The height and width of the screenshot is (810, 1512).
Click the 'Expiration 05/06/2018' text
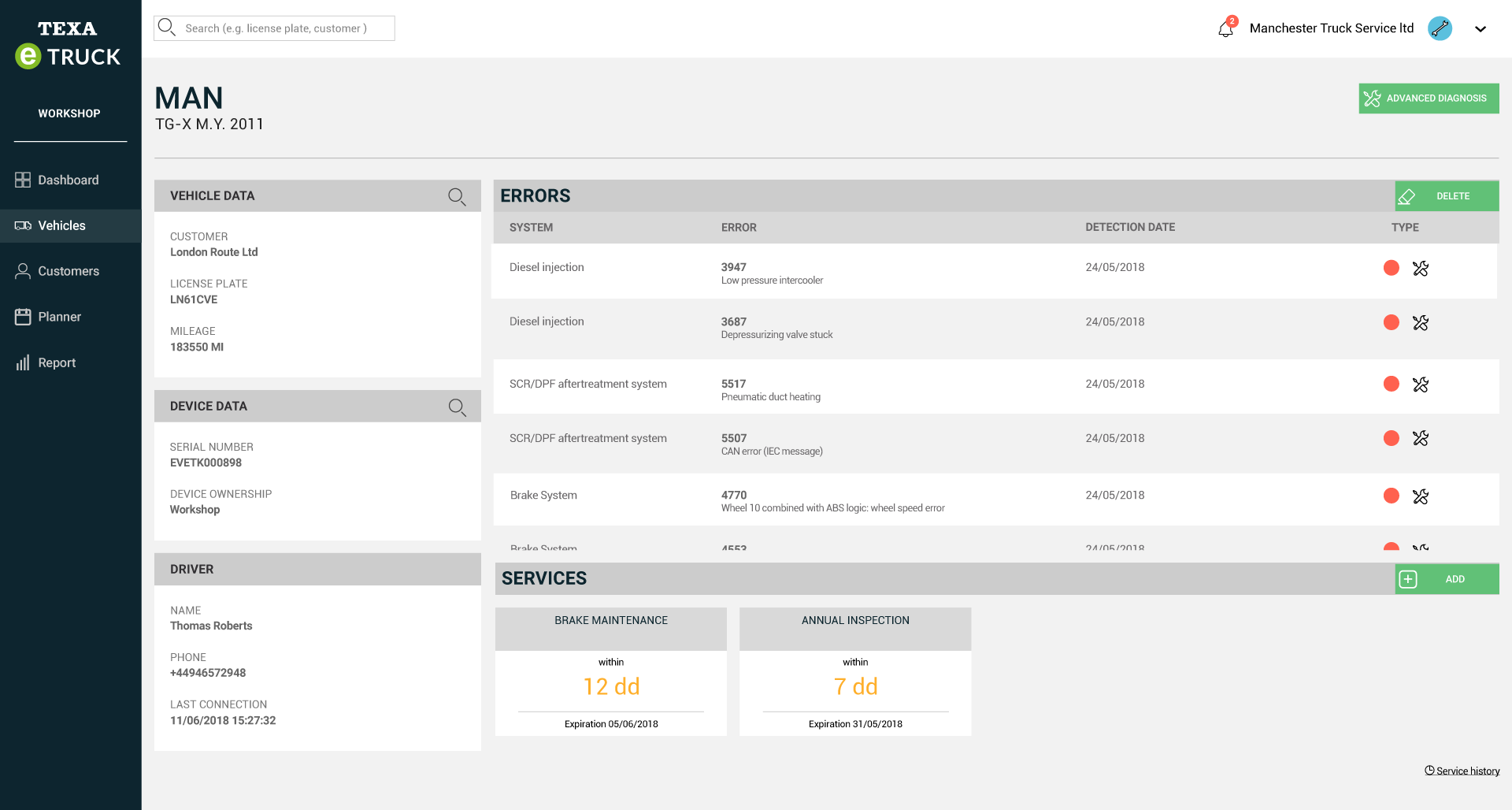click(611, 724)
